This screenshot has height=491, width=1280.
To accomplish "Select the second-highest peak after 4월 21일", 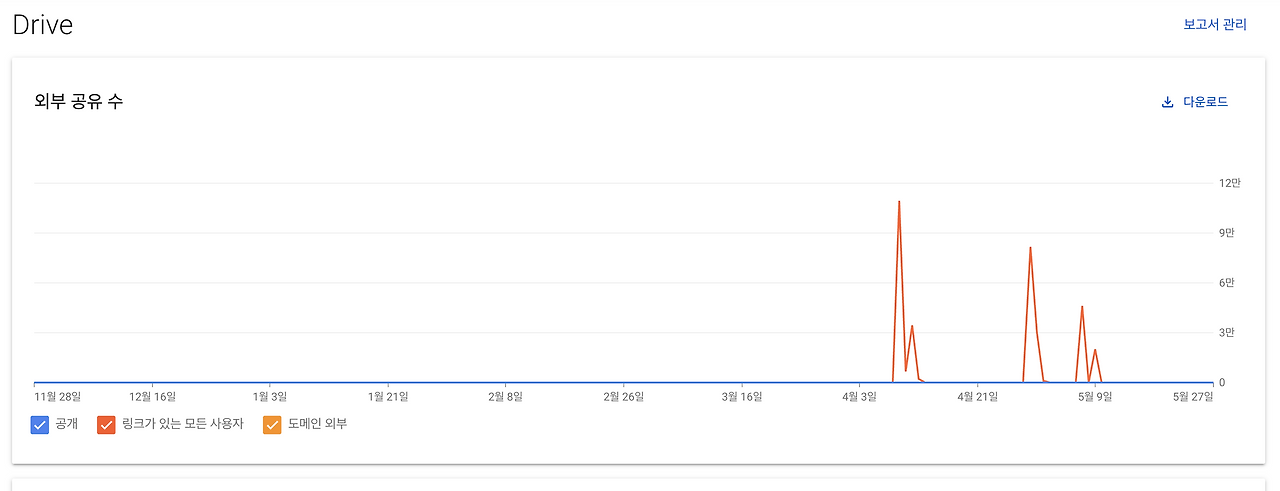I will click(x=1030, y=247).
